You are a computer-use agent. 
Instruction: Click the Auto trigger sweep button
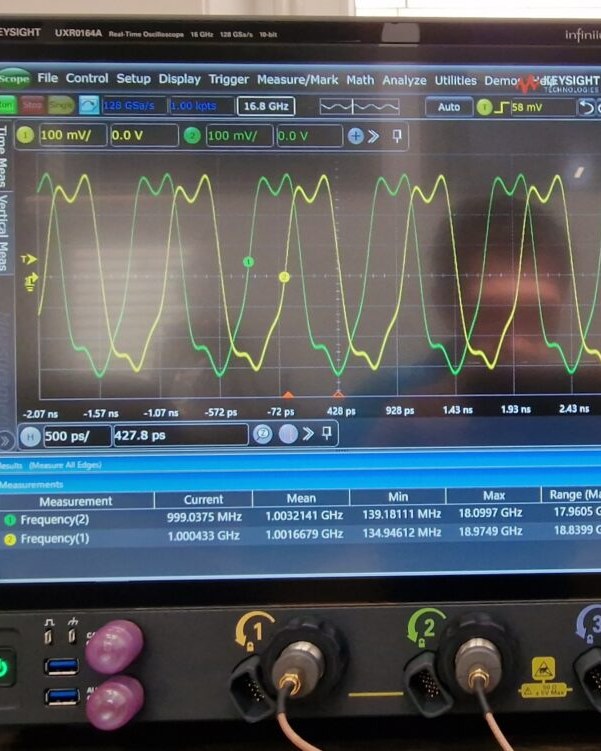point(449,107)
